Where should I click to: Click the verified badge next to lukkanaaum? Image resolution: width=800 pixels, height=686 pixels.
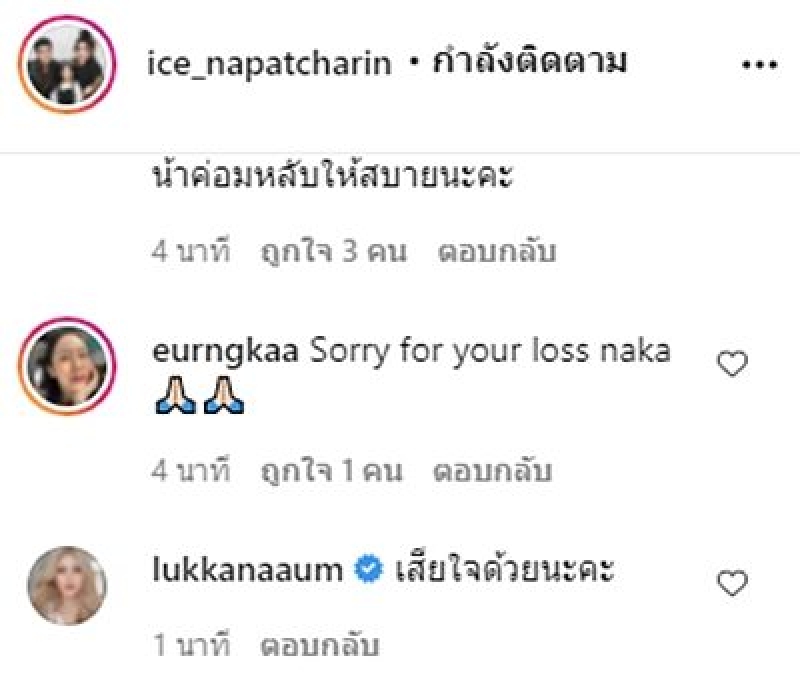[x=368, y=570]
